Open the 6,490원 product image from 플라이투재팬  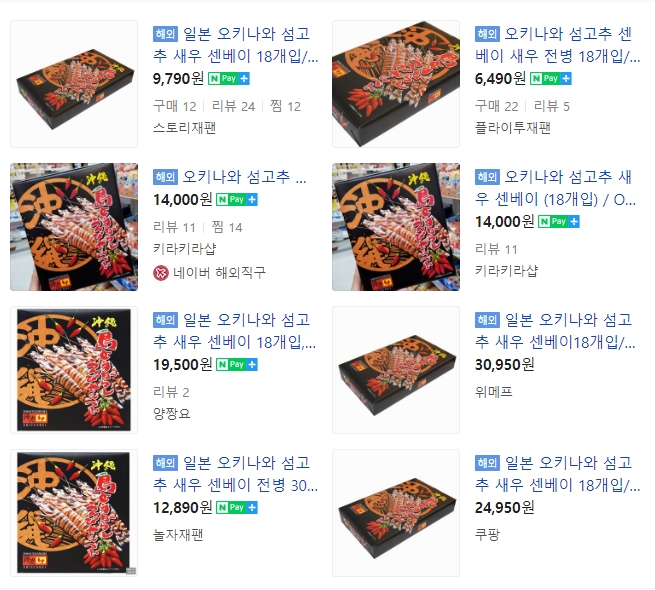click(x=396, y=84)
